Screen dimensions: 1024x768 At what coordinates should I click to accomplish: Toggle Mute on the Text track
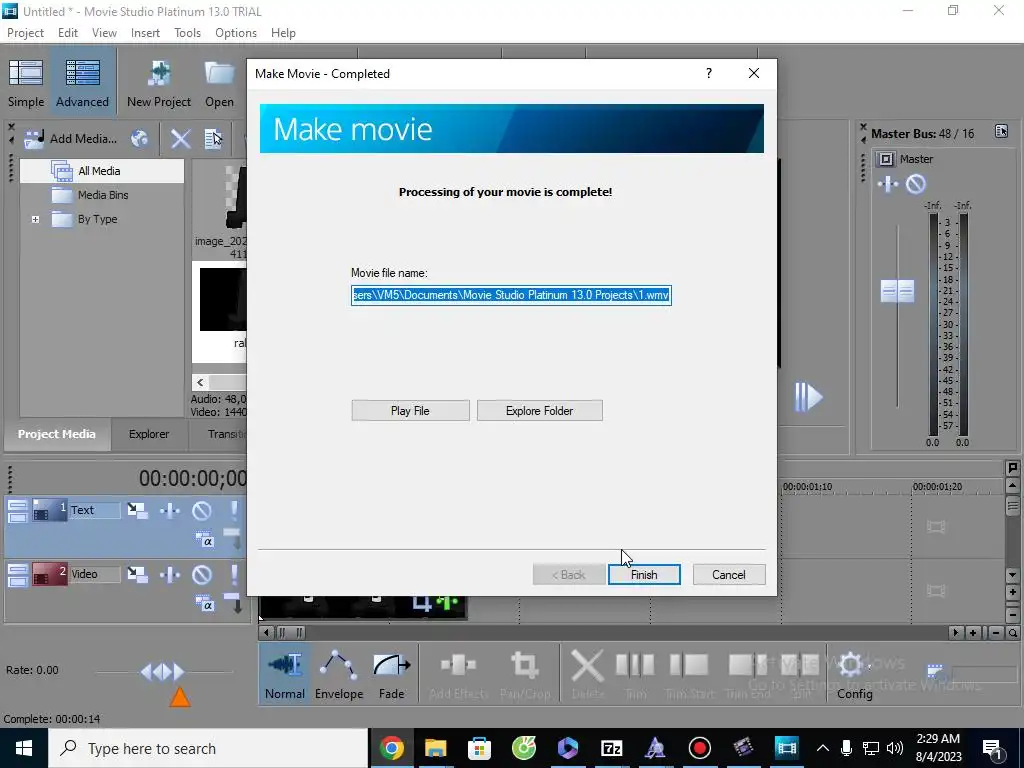coord(202,510)
